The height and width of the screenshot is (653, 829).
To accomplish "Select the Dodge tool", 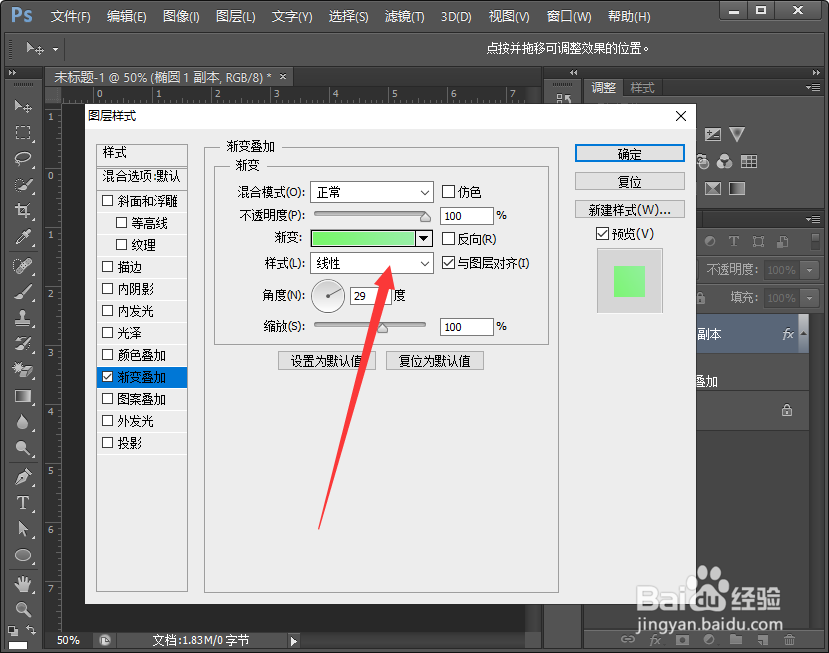I will (23, 448).
